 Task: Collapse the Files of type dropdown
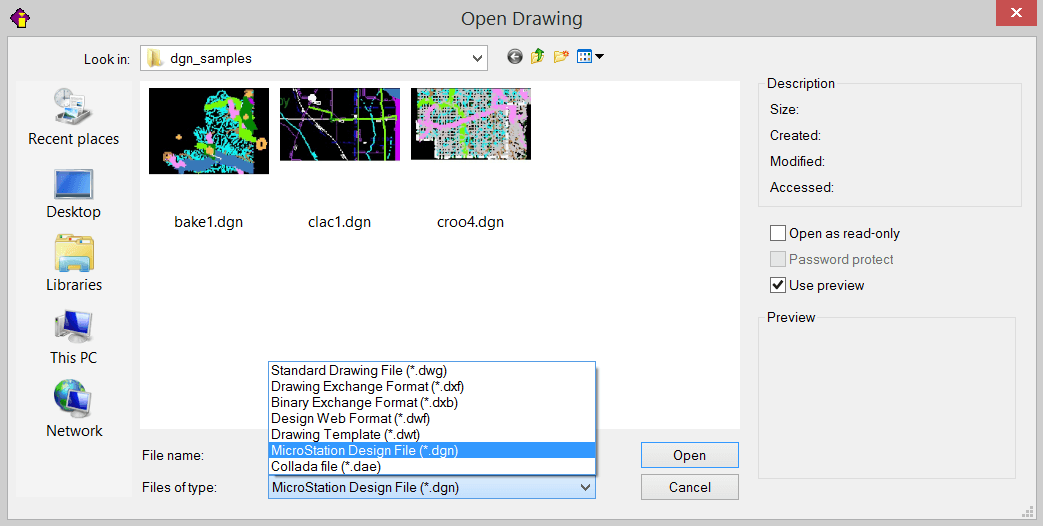tap(585, 487)
